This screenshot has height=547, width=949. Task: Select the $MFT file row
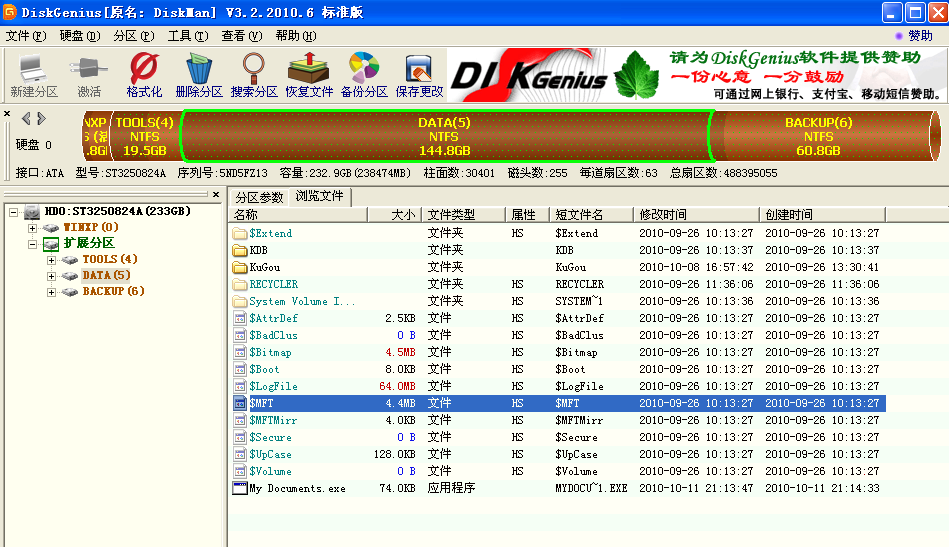pyautogui.click(x=558, y=404)
